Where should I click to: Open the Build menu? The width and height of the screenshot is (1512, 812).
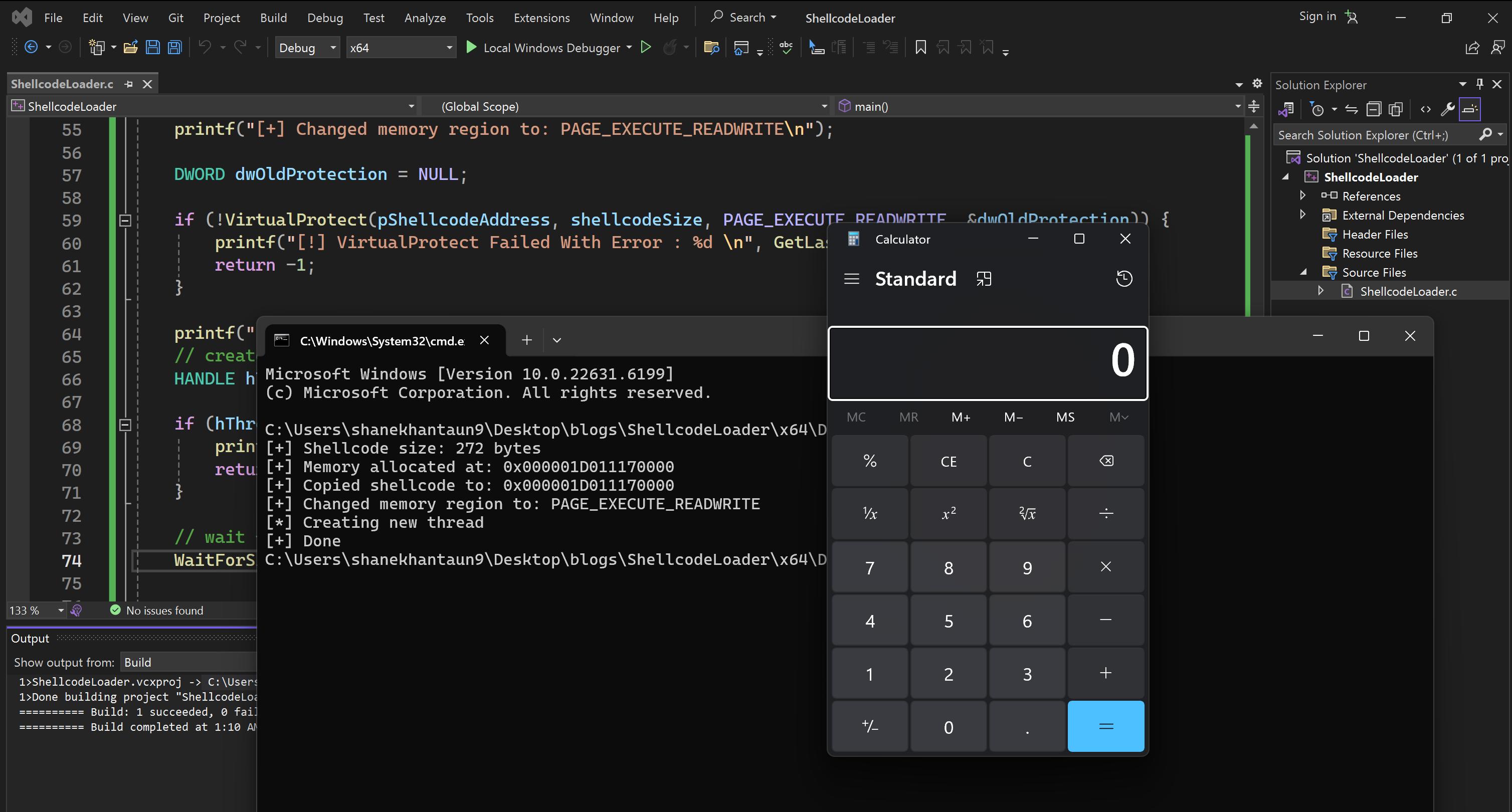tap(274, 18)
